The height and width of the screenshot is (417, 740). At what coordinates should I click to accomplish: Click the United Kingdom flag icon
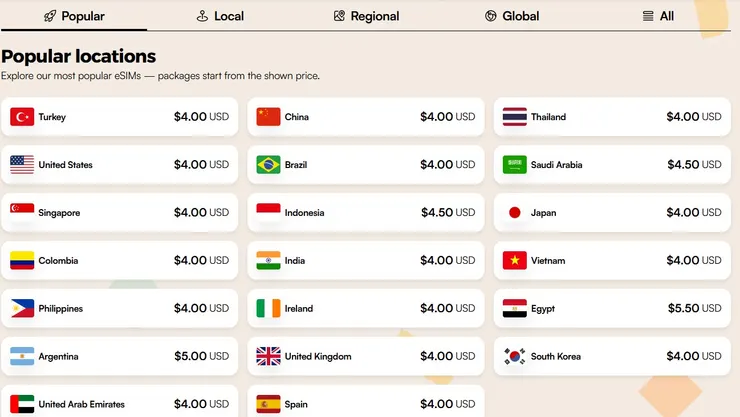click(268, 357)
